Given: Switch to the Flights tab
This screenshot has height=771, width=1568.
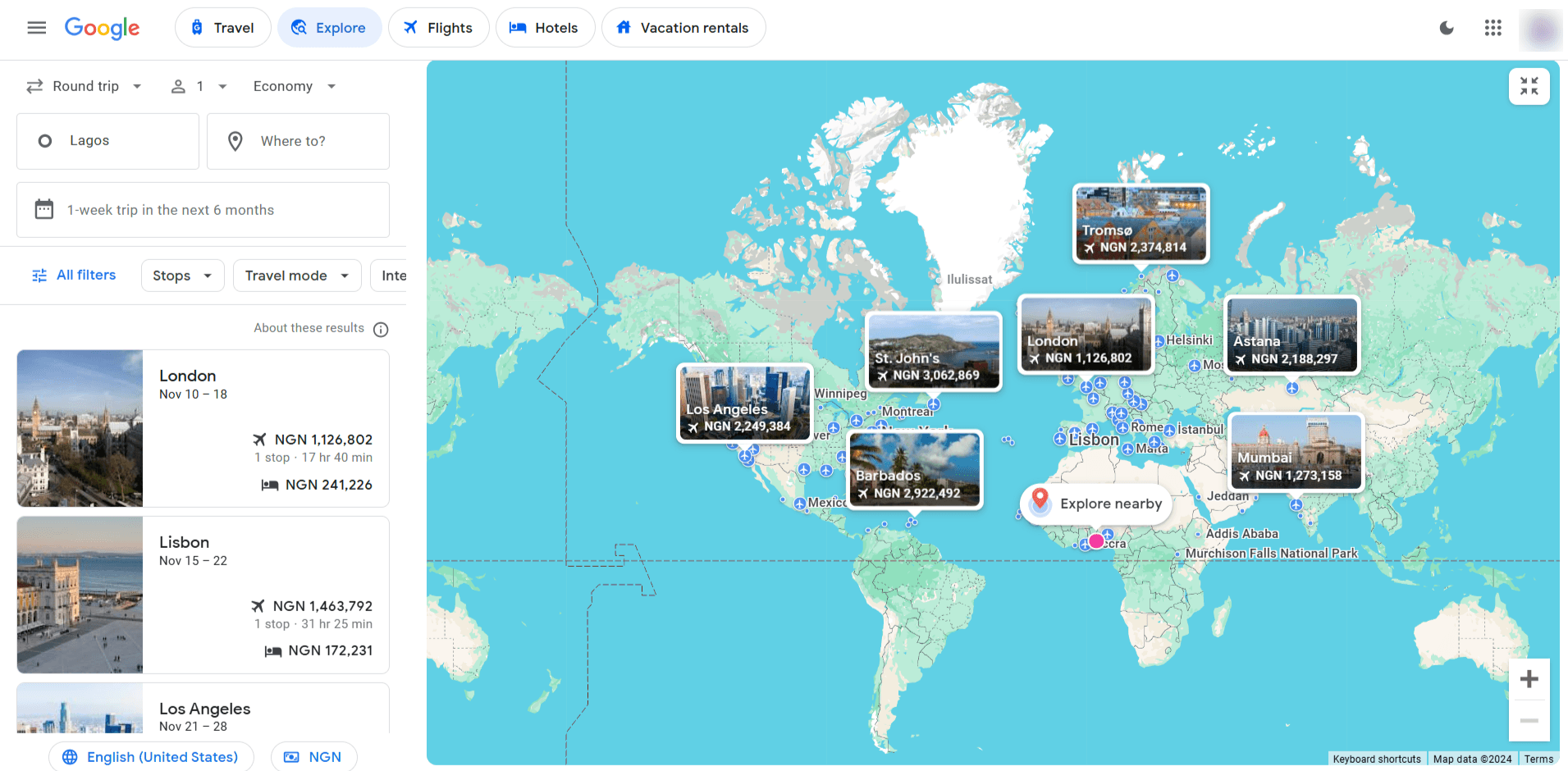Looking at the screenshot, I should click(438, 28).
